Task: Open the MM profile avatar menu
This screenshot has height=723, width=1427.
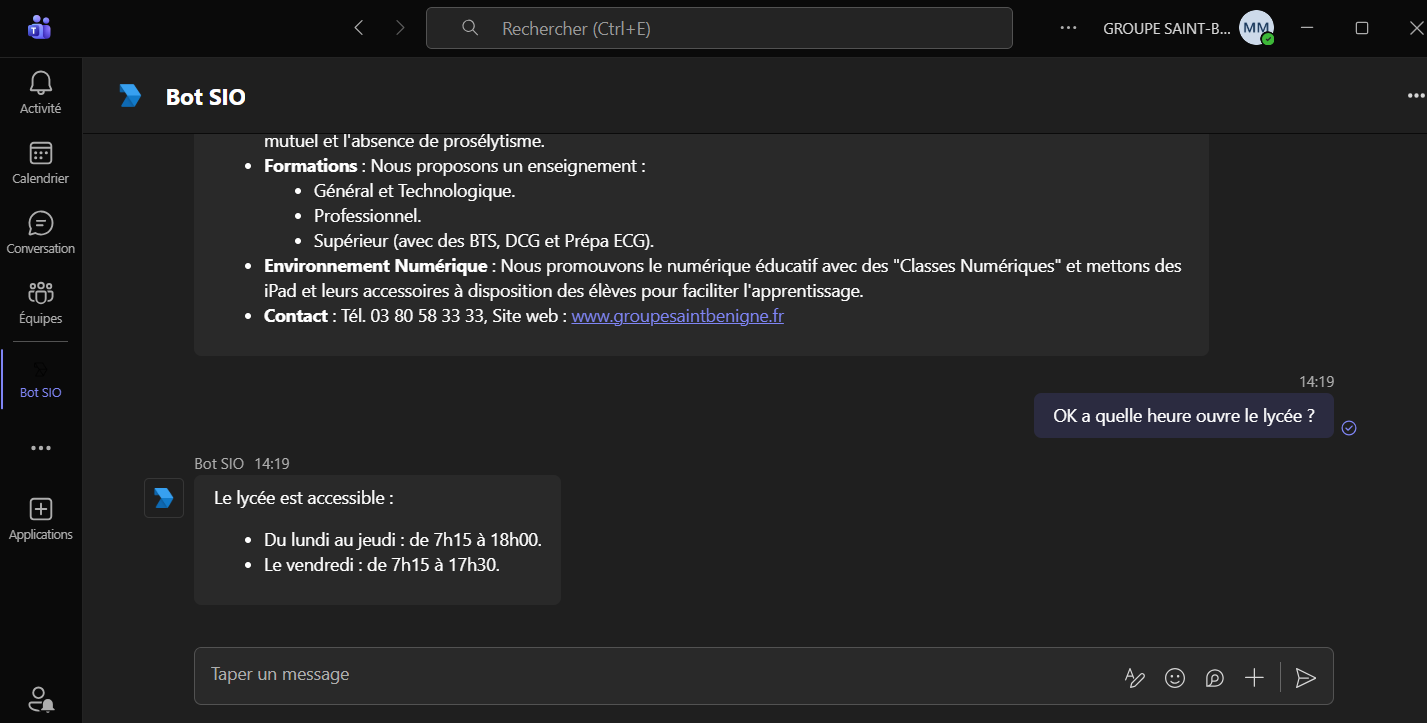Action: (1256, 29)
